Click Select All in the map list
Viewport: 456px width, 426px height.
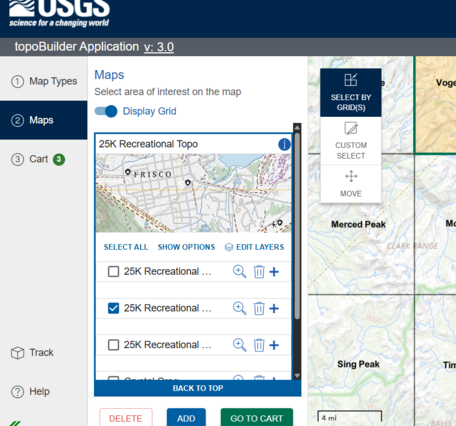pos(126,247)
